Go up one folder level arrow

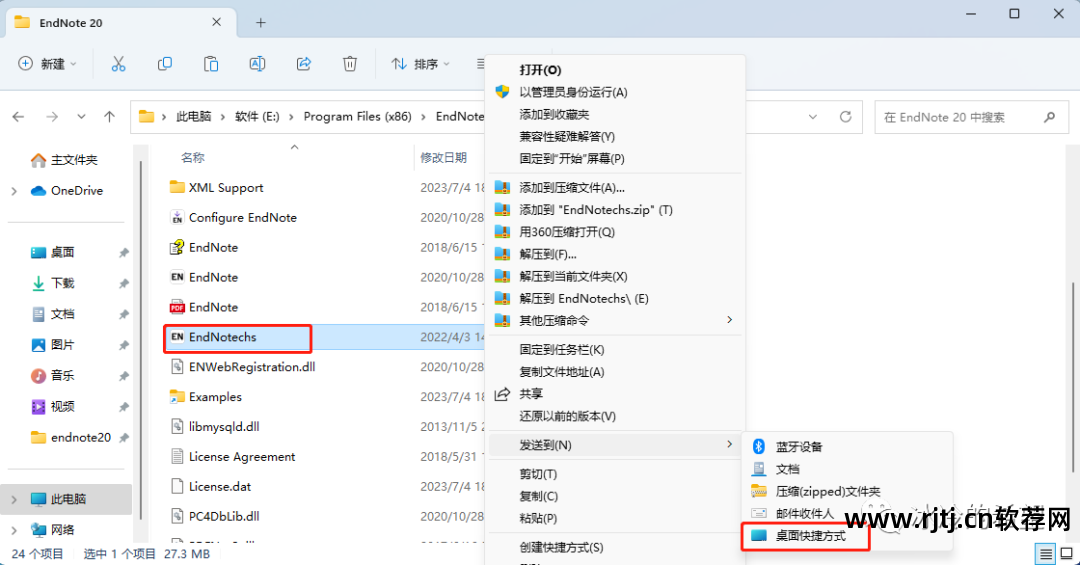tap(109, 117)
